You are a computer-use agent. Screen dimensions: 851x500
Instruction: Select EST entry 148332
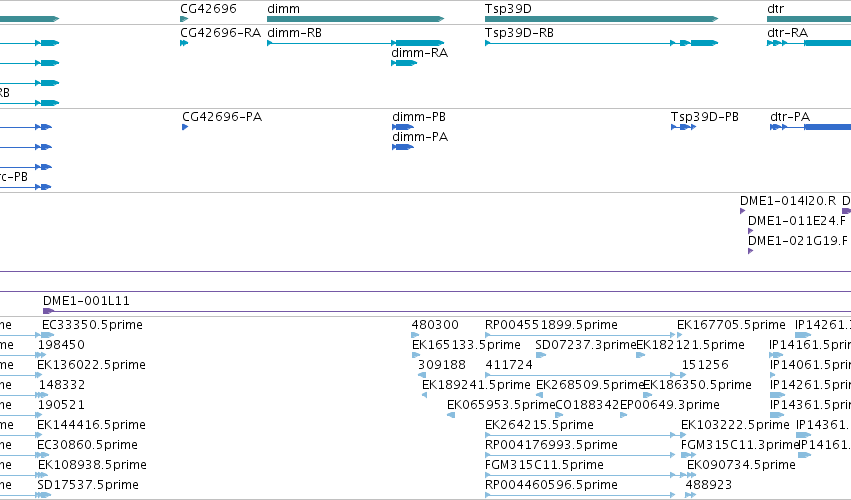click(x=61, y=385)
